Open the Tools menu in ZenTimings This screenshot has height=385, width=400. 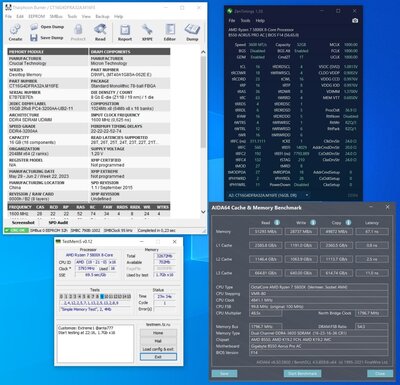245,20
